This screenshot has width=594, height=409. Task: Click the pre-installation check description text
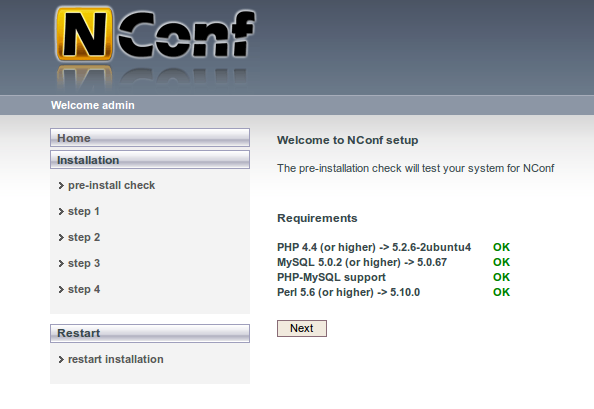tap(416, 168)
